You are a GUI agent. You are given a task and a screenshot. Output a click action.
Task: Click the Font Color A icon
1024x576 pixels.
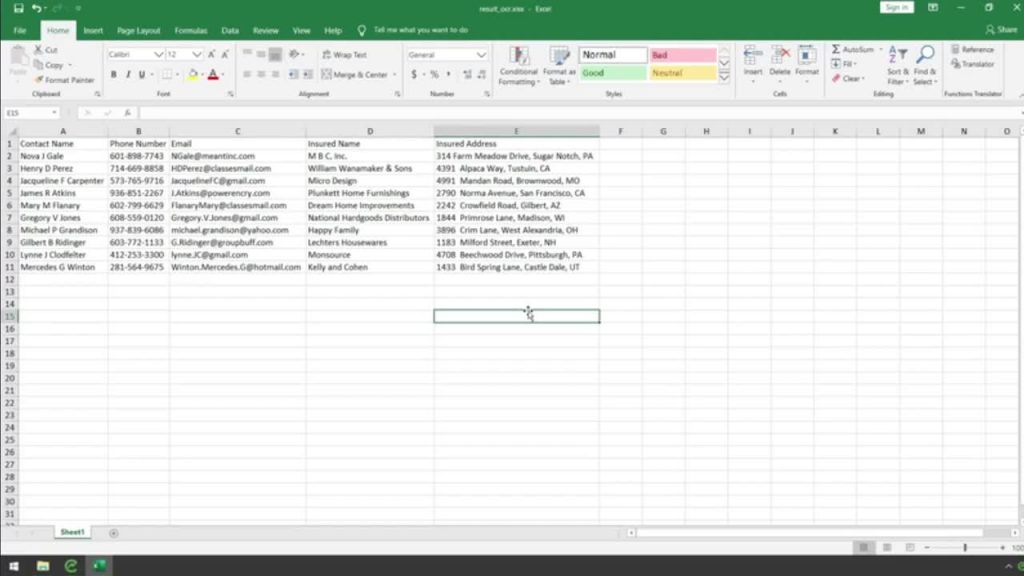(213, 74)
